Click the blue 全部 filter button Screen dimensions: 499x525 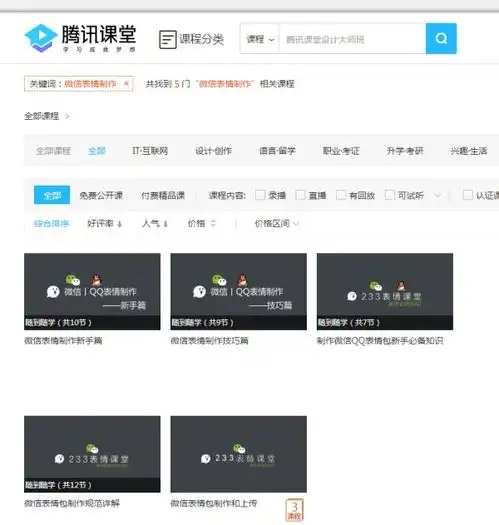click(52, 195)
